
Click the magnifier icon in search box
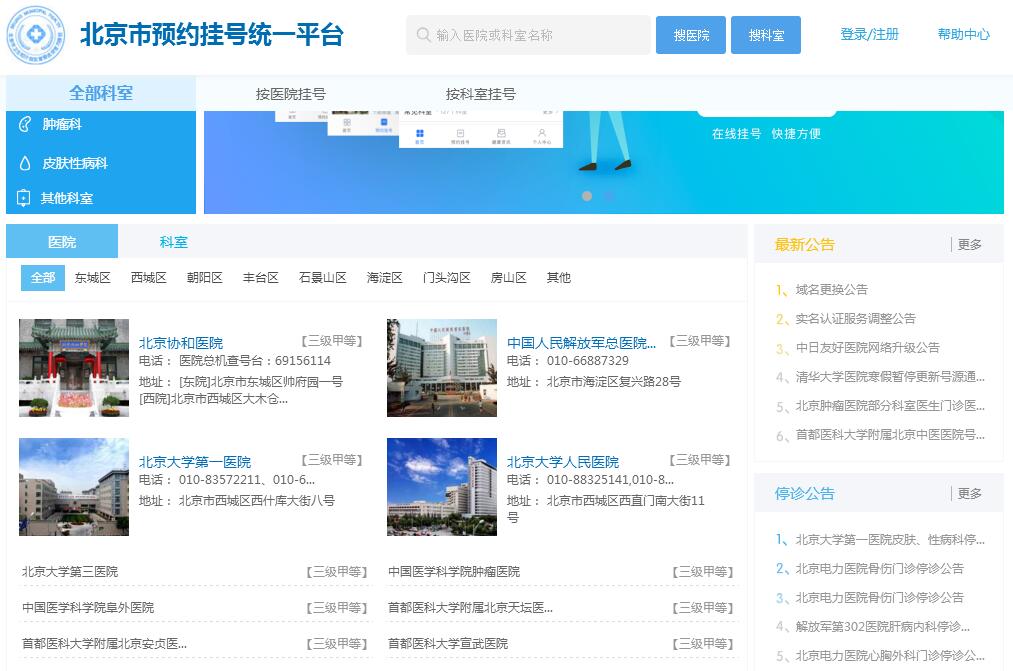pos(423,35)
